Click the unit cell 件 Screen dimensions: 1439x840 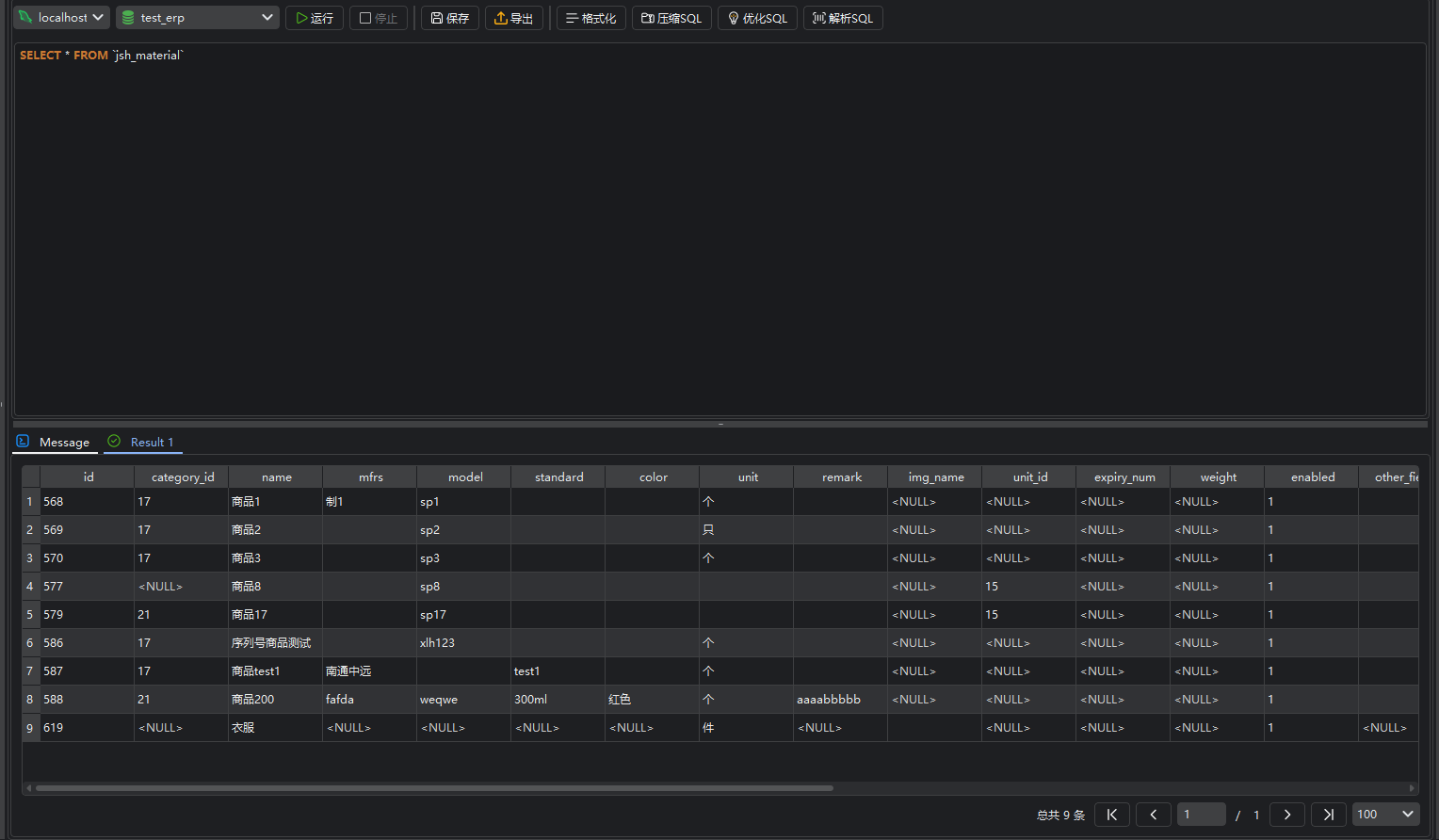coord(747,728)
